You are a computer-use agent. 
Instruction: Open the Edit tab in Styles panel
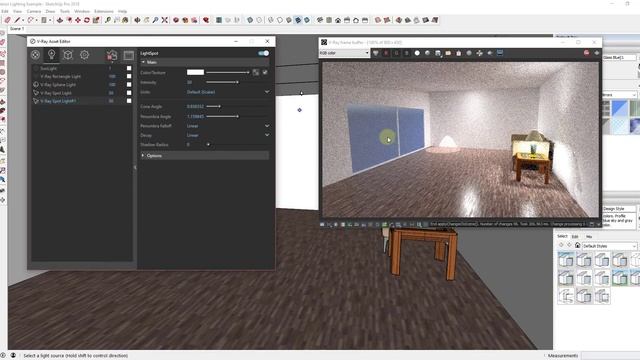[x=575, y=236]
